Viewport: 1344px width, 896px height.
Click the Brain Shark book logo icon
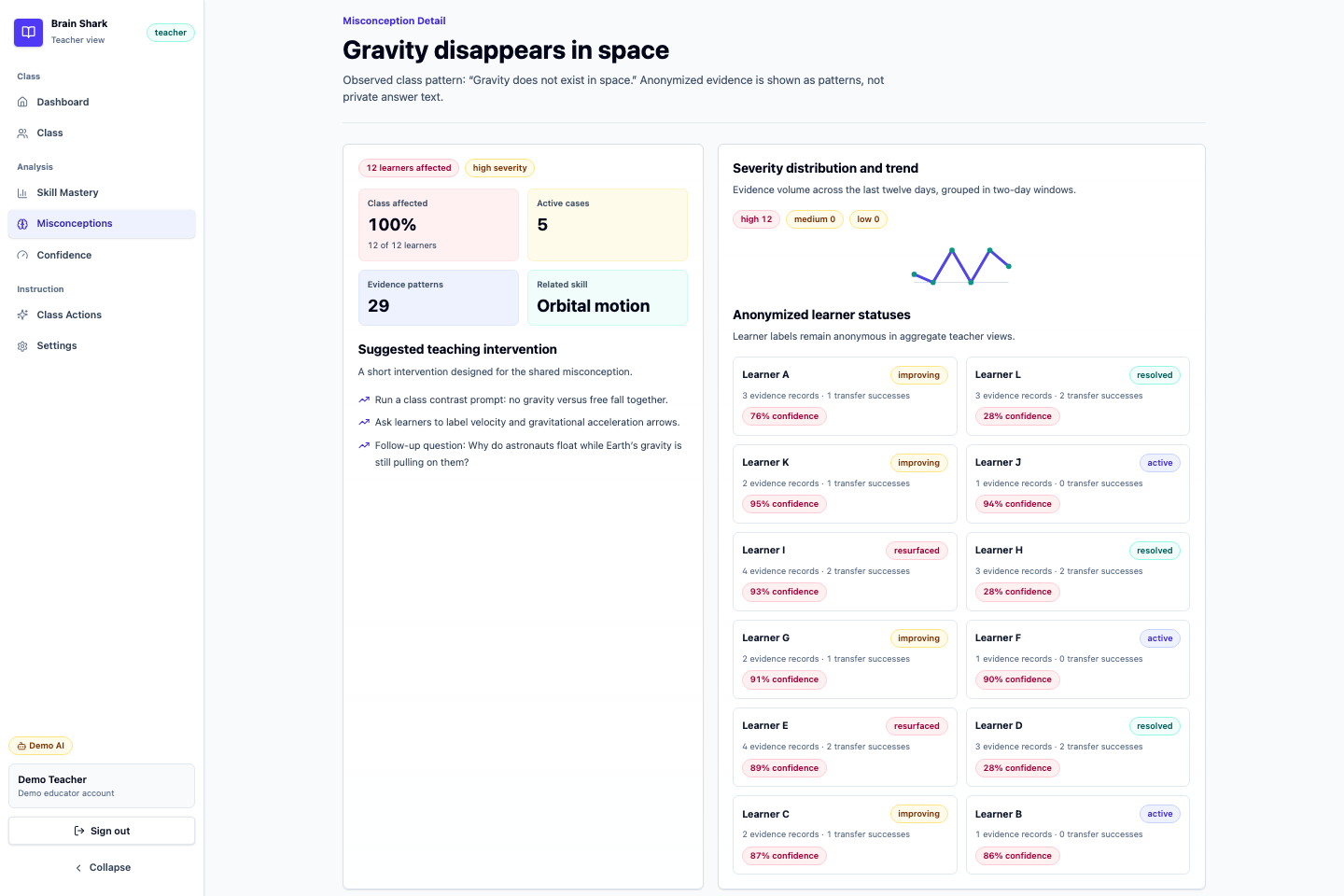28,32
